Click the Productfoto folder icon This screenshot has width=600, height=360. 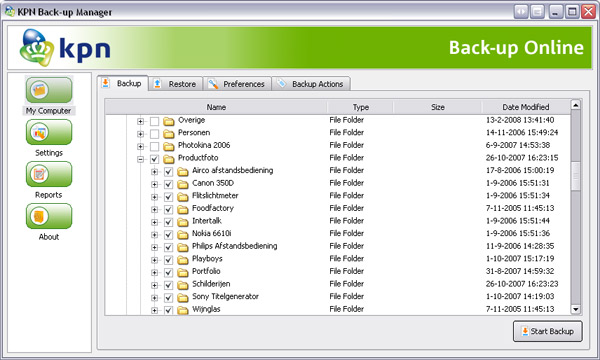[169, 159]
